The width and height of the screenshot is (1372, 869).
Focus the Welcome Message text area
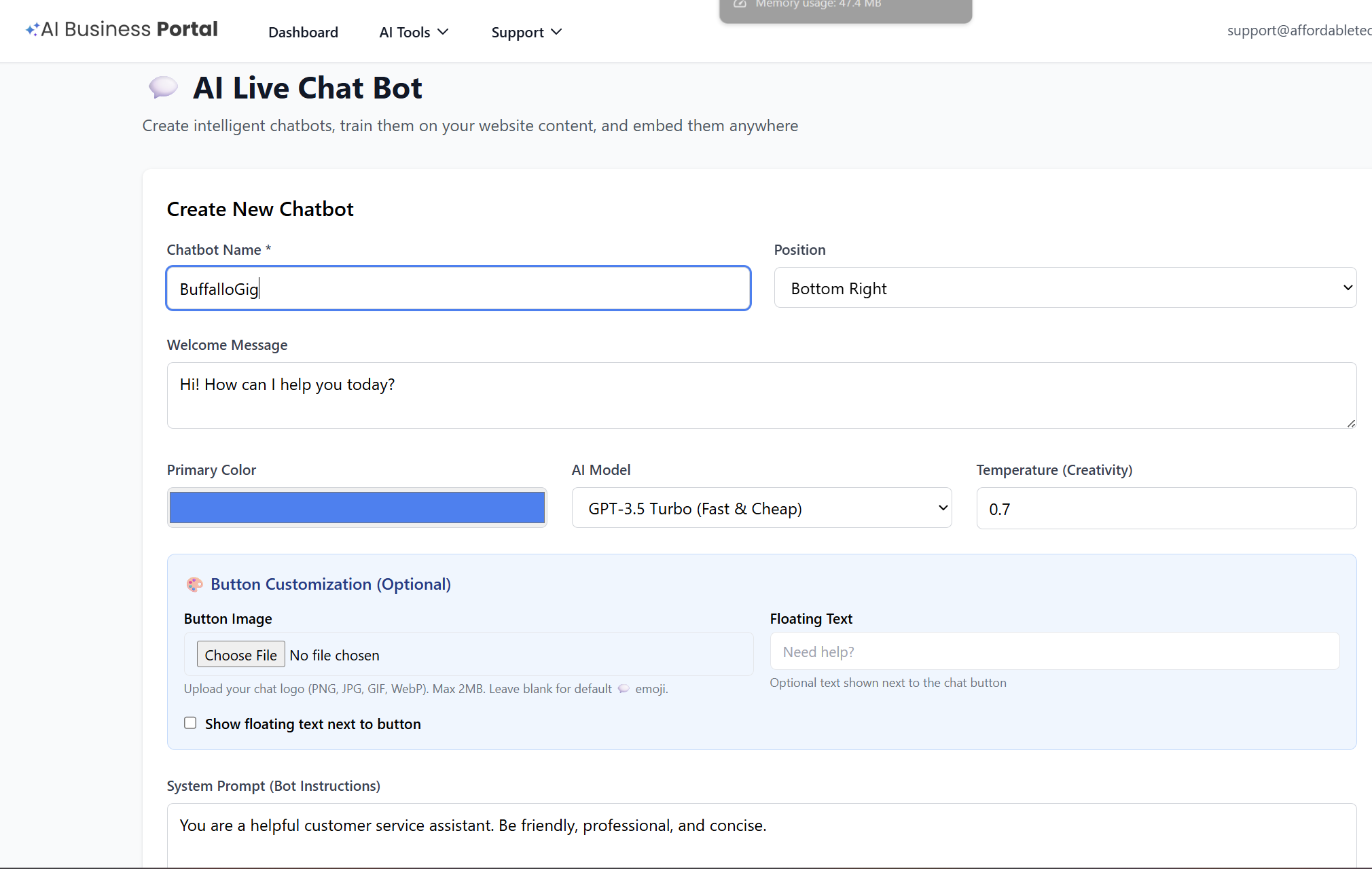[x=761, y=395]
